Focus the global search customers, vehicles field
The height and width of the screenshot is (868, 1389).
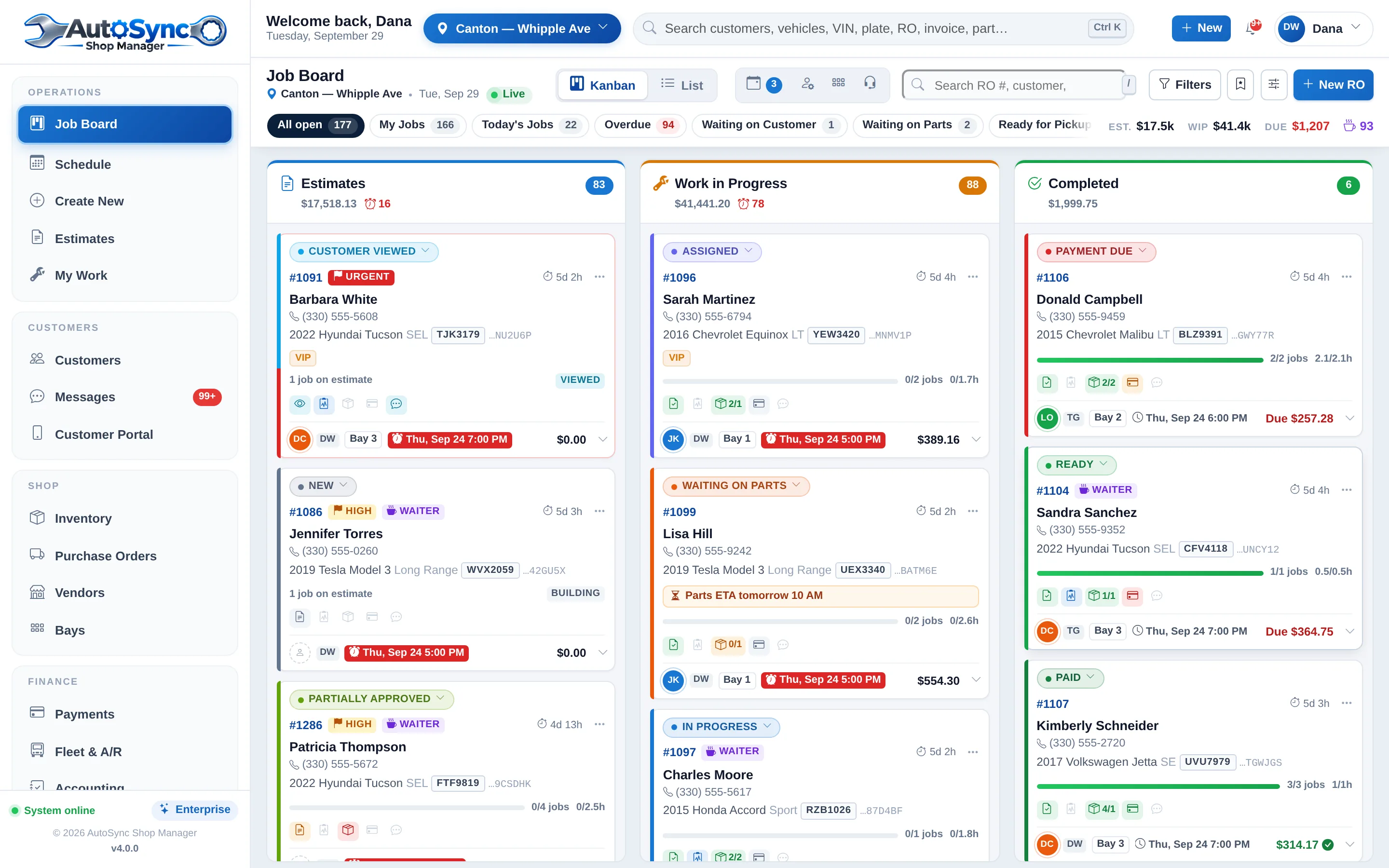tap(883, 28)
